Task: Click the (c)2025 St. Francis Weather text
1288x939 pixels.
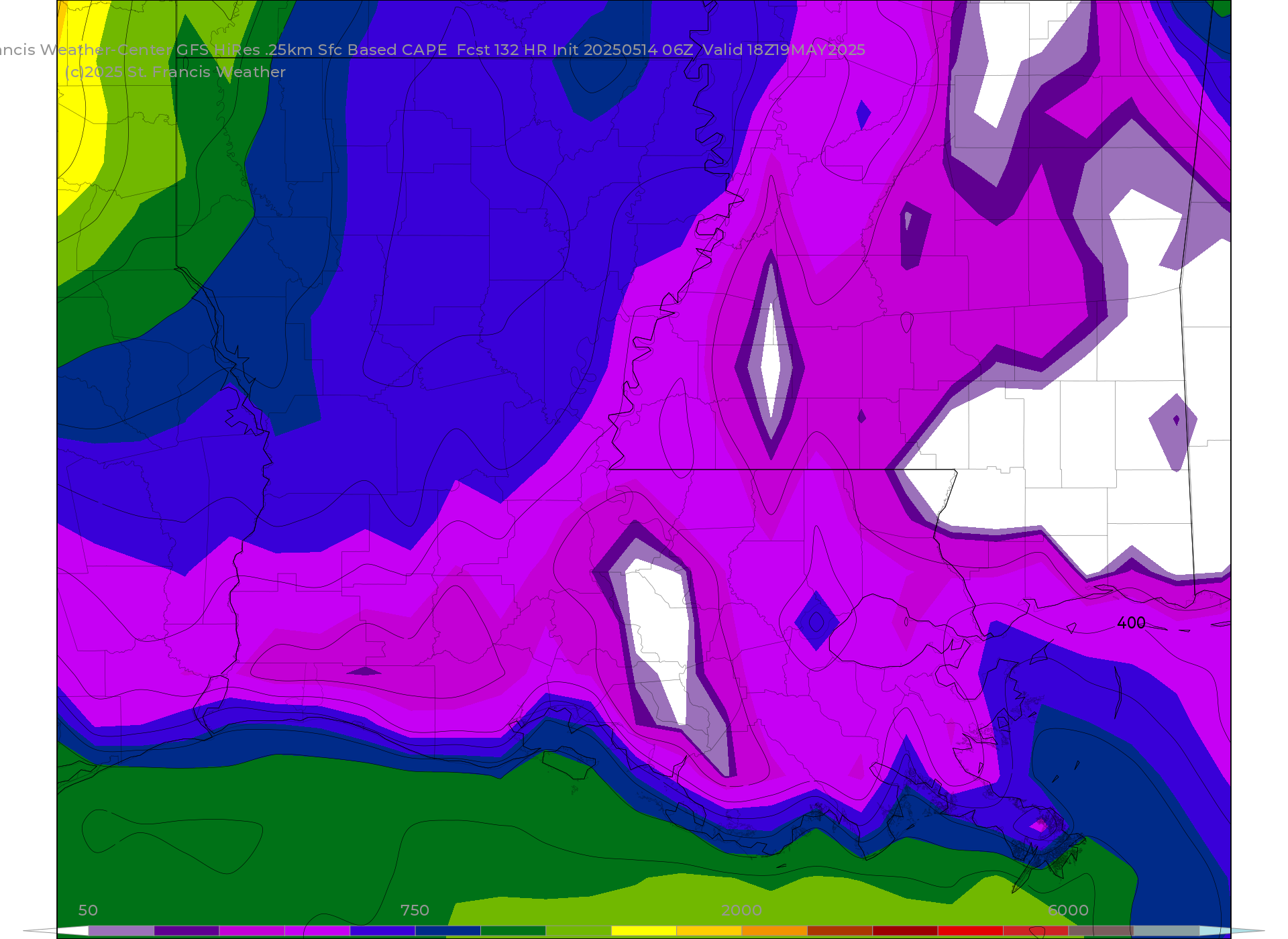Action: 175,72
